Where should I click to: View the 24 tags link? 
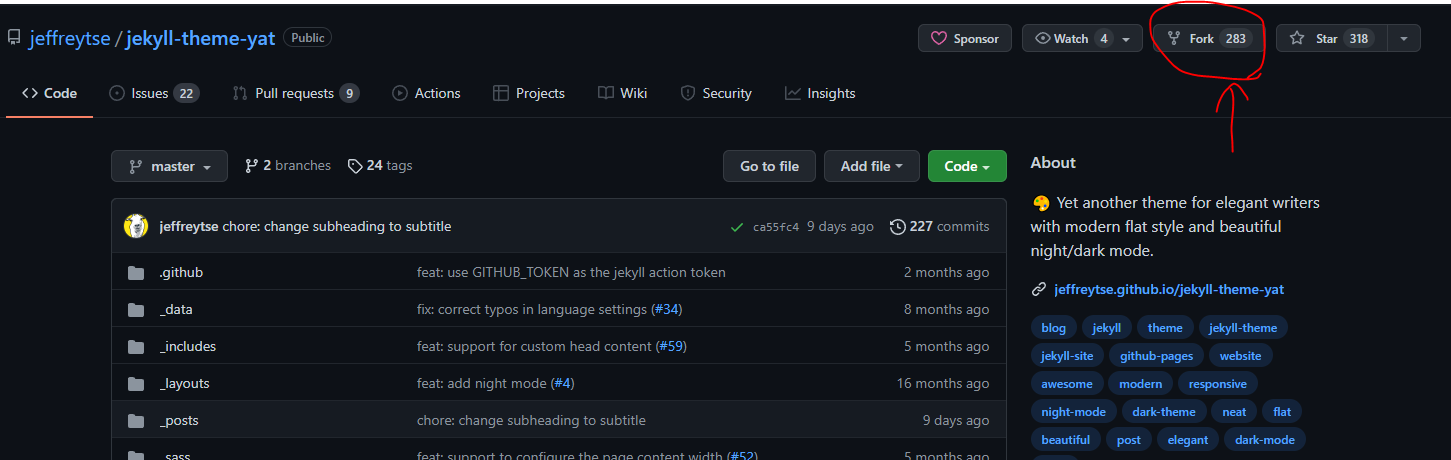point(380,166)
